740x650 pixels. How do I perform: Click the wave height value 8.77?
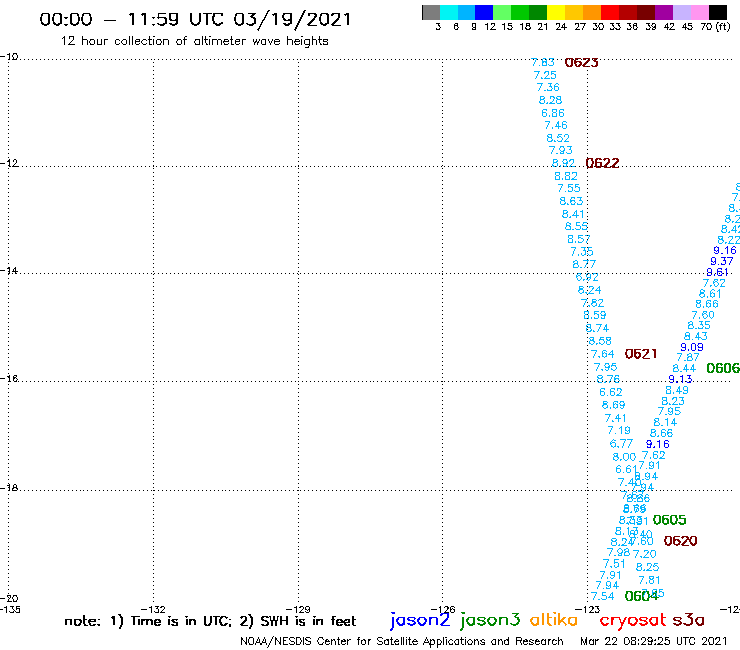pos(584,264)
